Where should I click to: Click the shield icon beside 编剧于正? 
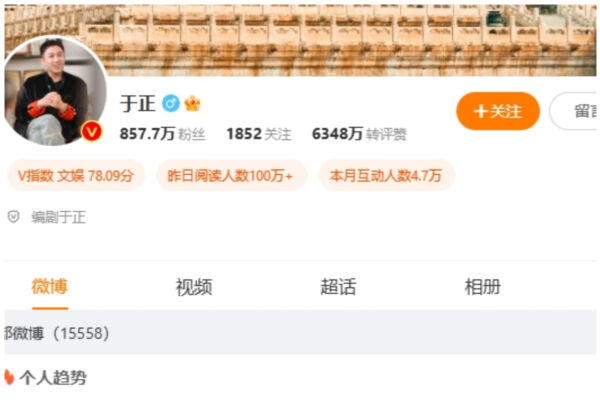click(13, 217)
